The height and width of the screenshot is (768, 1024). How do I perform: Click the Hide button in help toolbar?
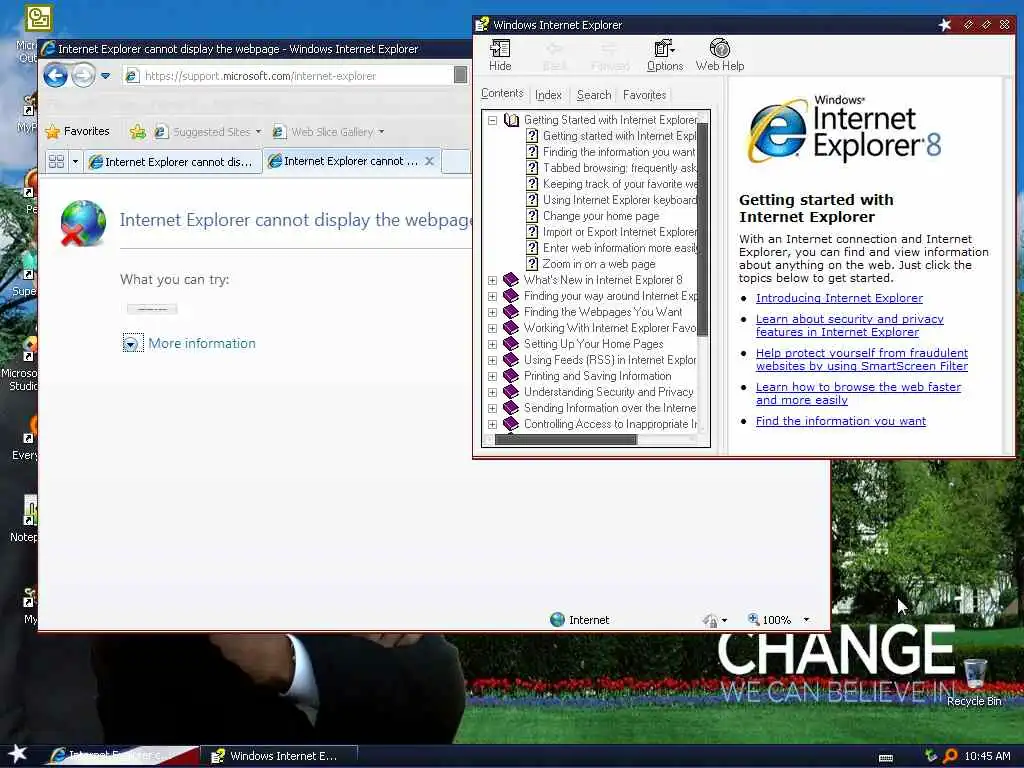(x=500, y=54)
